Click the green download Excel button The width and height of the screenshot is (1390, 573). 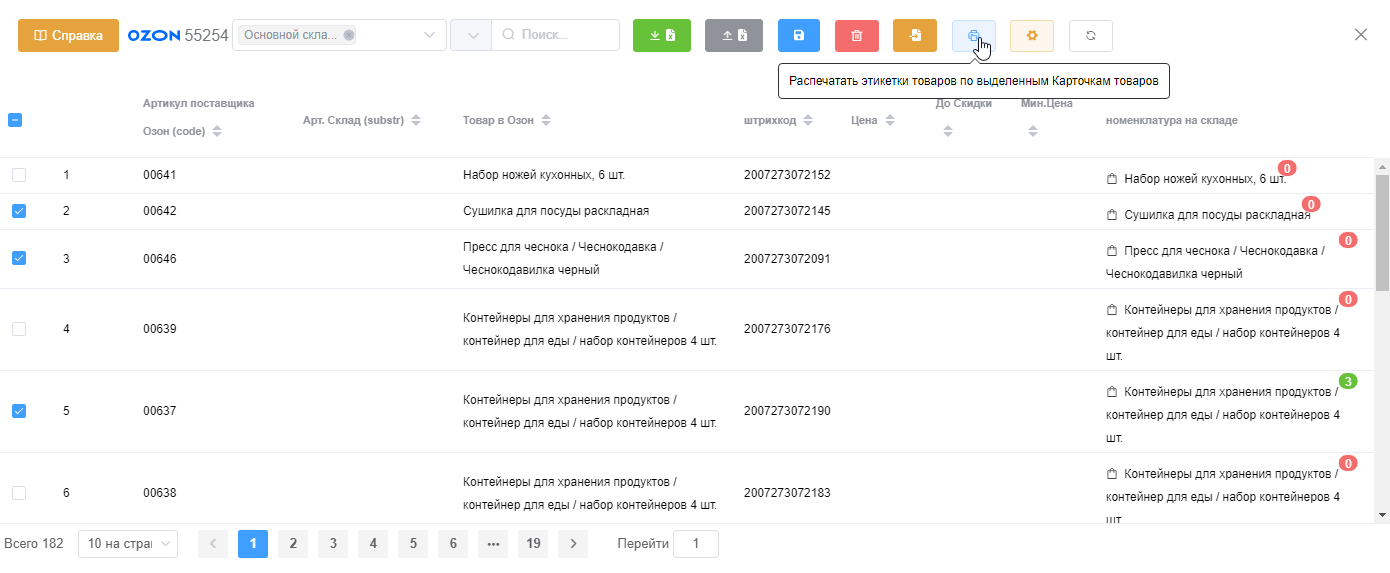(x=661, y=35)
